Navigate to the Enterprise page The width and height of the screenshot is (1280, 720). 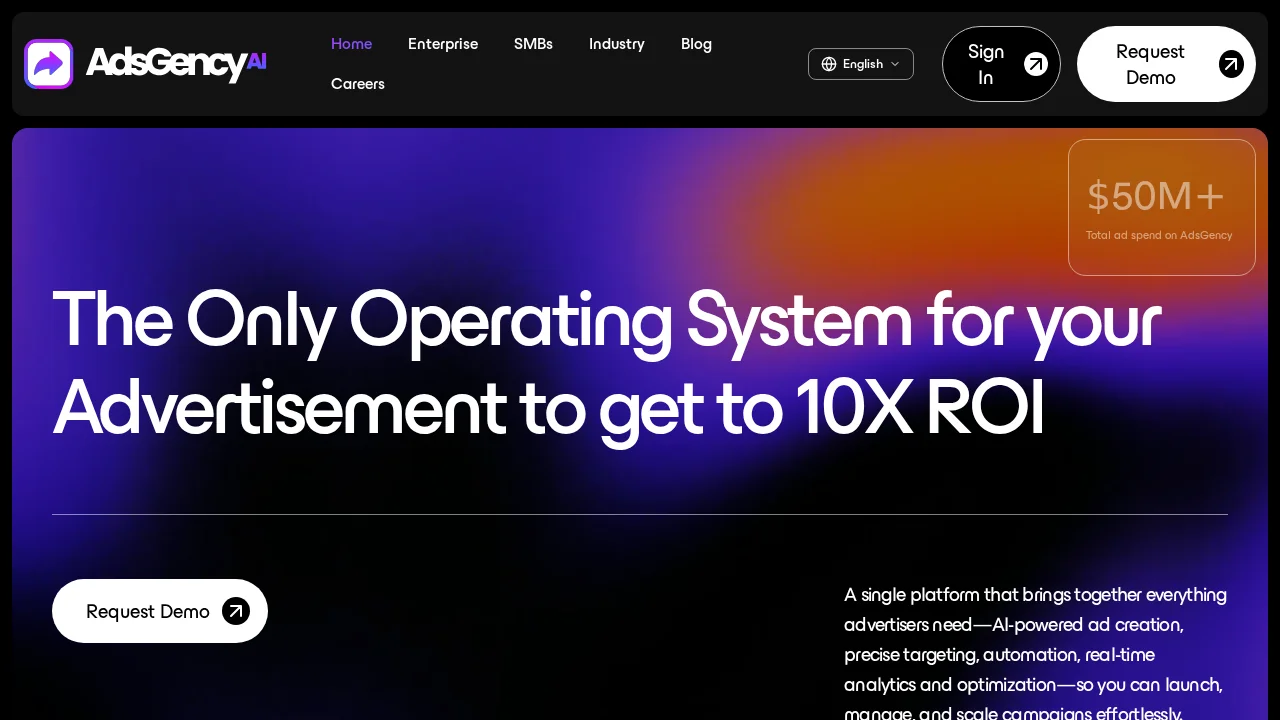[443, 44]
